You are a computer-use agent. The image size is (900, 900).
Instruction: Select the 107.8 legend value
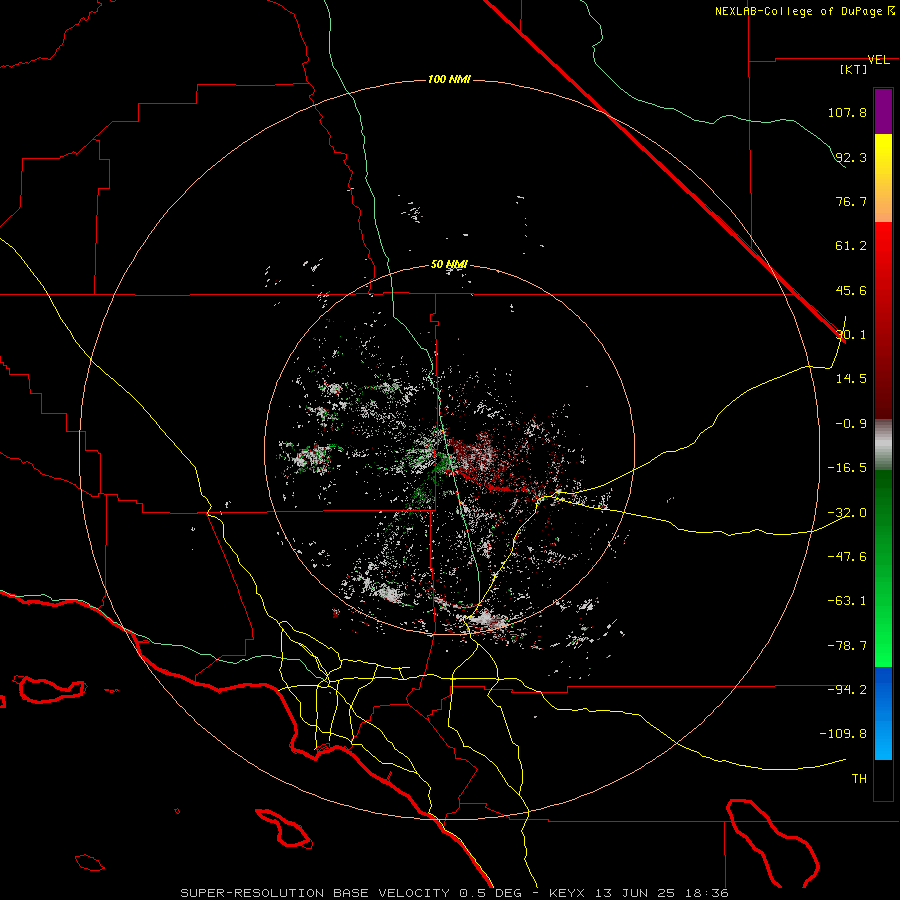(x=847, y=112)
